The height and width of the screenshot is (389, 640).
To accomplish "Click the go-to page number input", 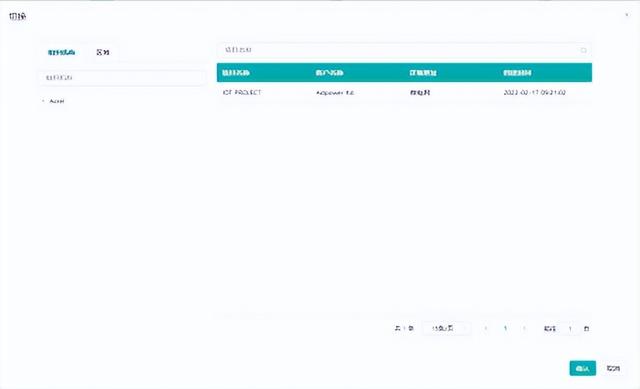I will tap(570, 329).
